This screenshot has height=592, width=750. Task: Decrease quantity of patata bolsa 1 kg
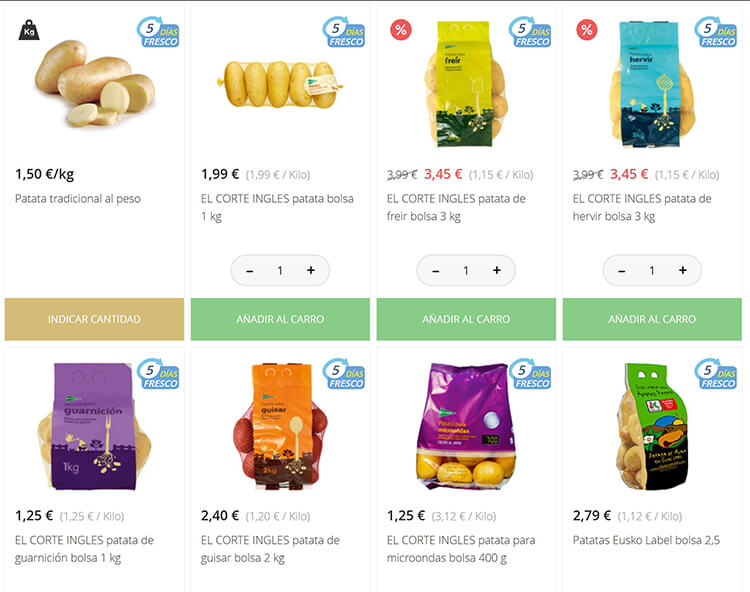coord(250,271)
